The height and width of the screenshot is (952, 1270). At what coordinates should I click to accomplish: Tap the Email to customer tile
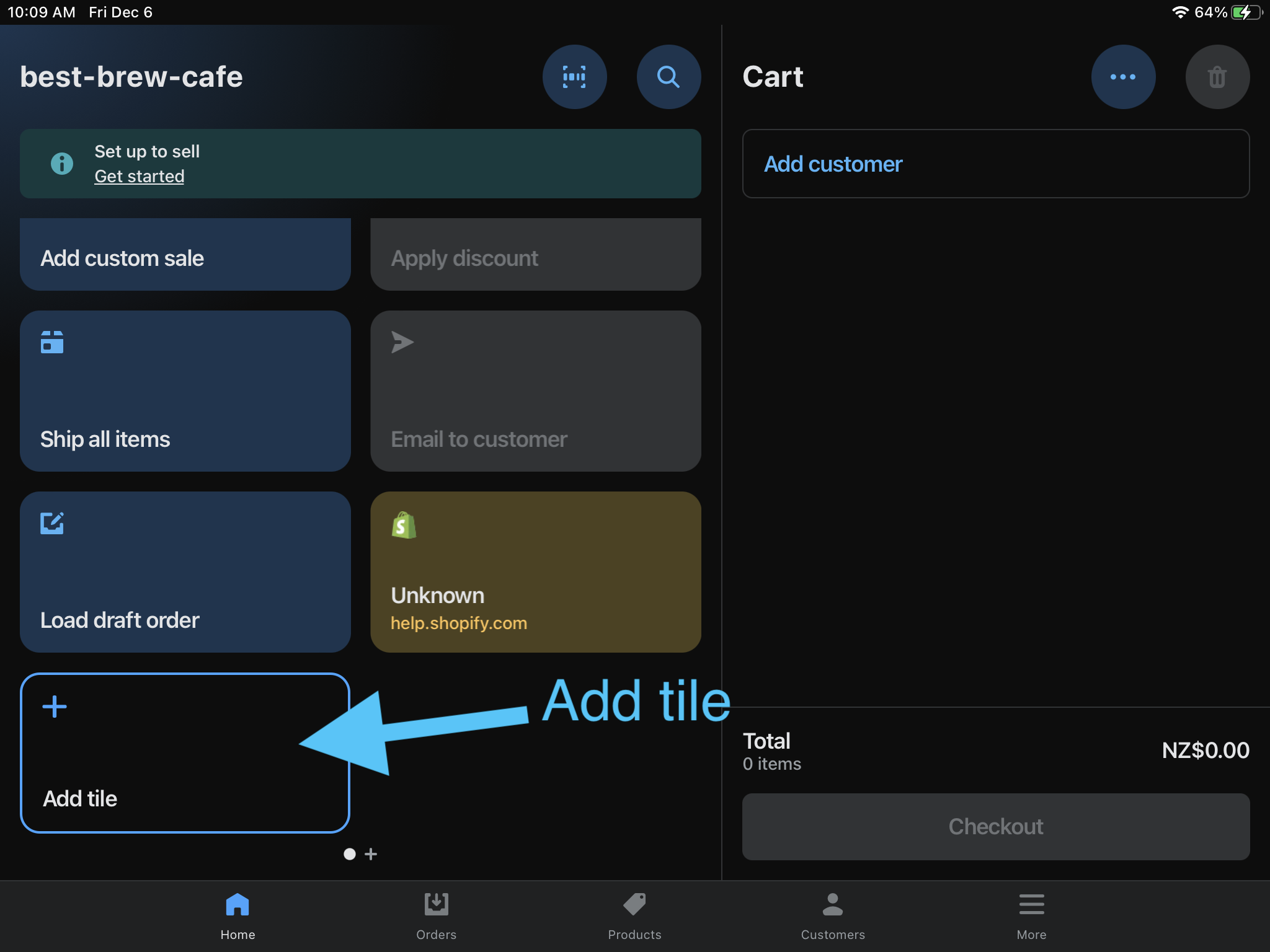[x=538, y=391]
